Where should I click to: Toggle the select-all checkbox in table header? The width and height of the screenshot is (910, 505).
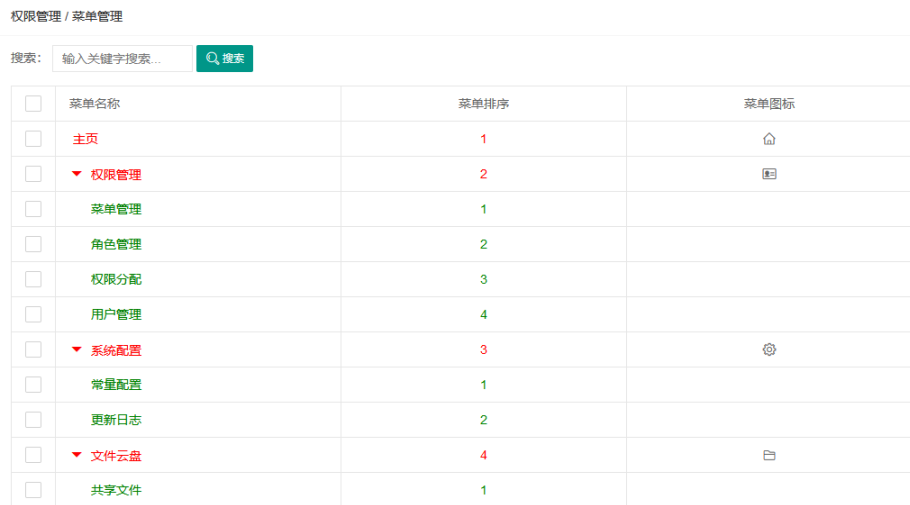tap(33, 103)
